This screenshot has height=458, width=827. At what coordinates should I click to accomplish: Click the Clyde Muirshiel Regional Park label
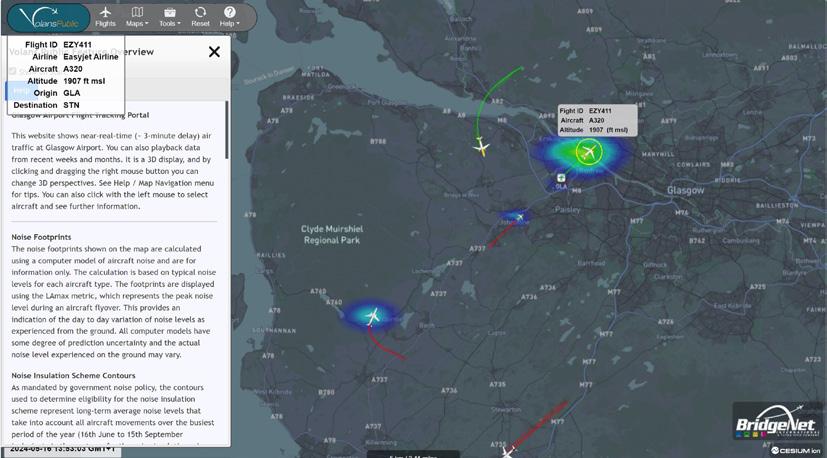(x=332, y=235)
